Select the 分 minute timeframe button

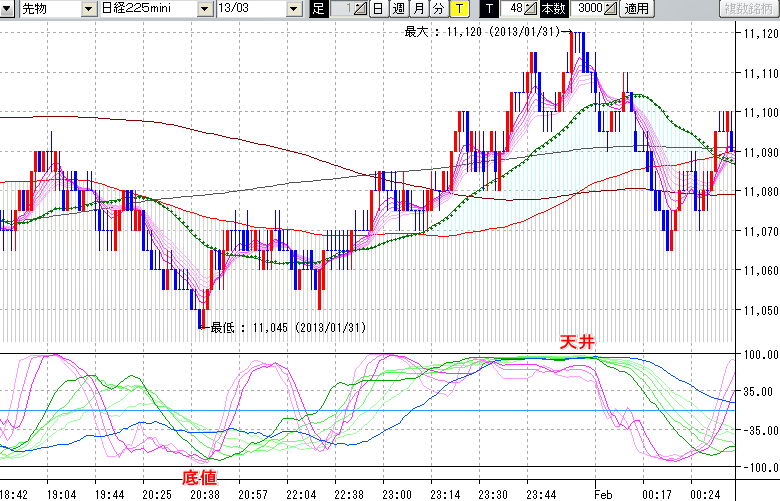point(438,9)
